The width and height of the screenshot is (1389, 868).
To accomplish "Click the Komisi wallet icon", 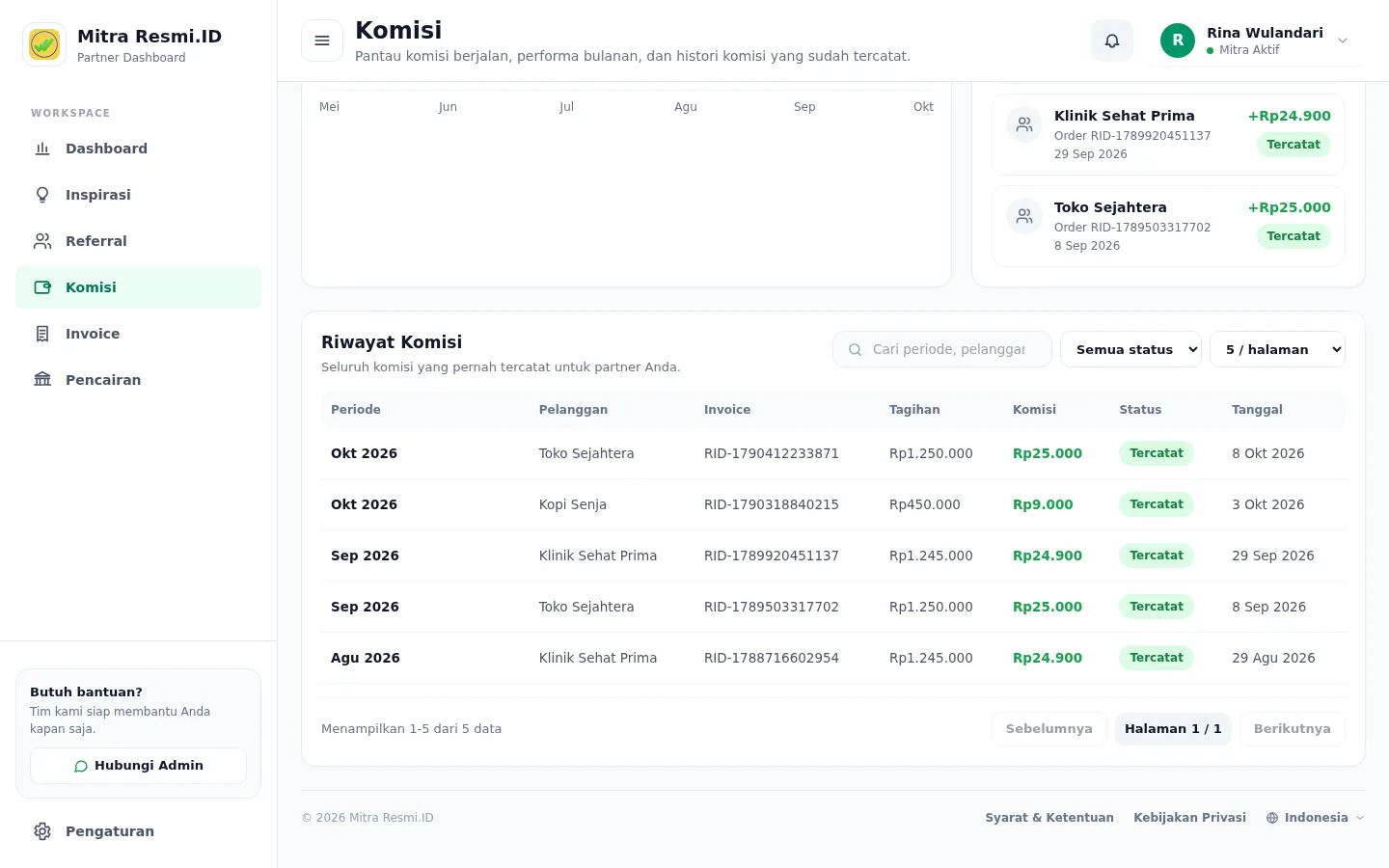I will pyautogui.click(x=42, y=287).
